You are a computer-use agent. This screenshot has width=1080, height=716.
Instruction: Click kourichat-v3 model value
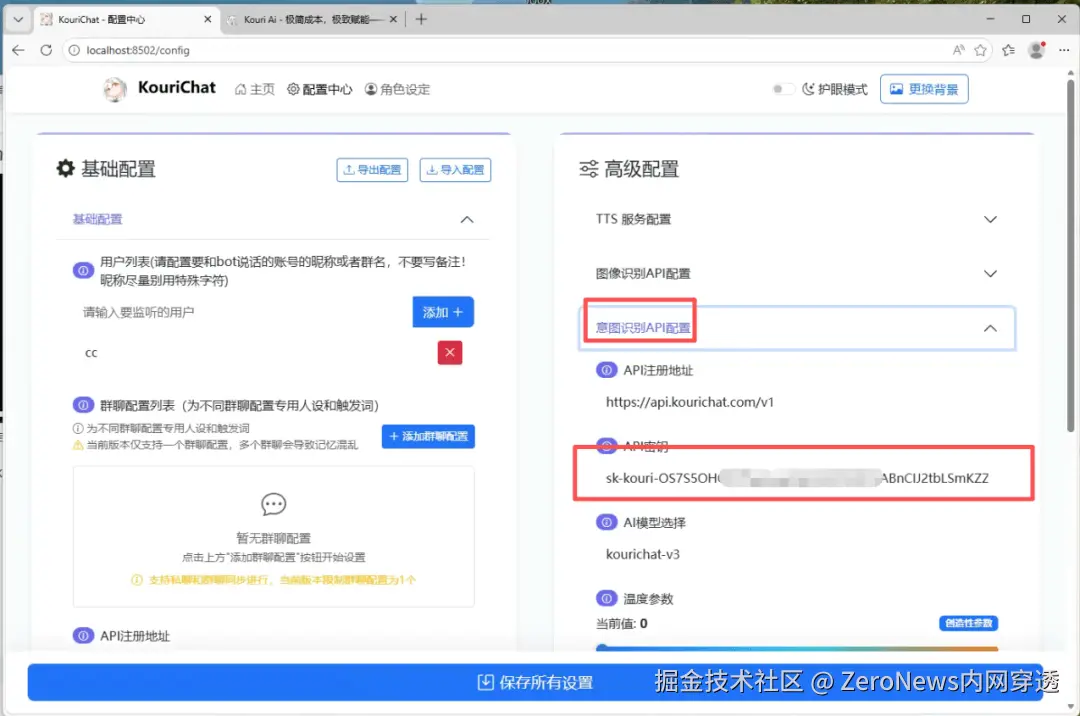click(x=643, y=554)
